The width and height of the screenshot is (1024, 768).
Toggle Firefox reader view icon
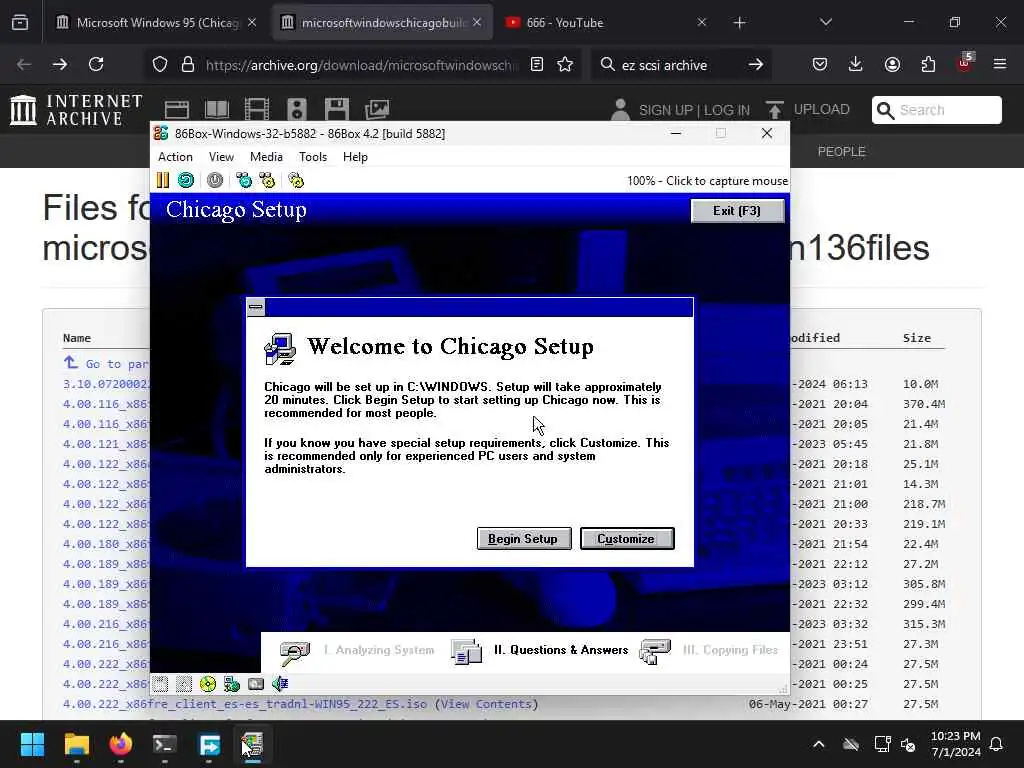pyautogui.click(x=537, y=64)
